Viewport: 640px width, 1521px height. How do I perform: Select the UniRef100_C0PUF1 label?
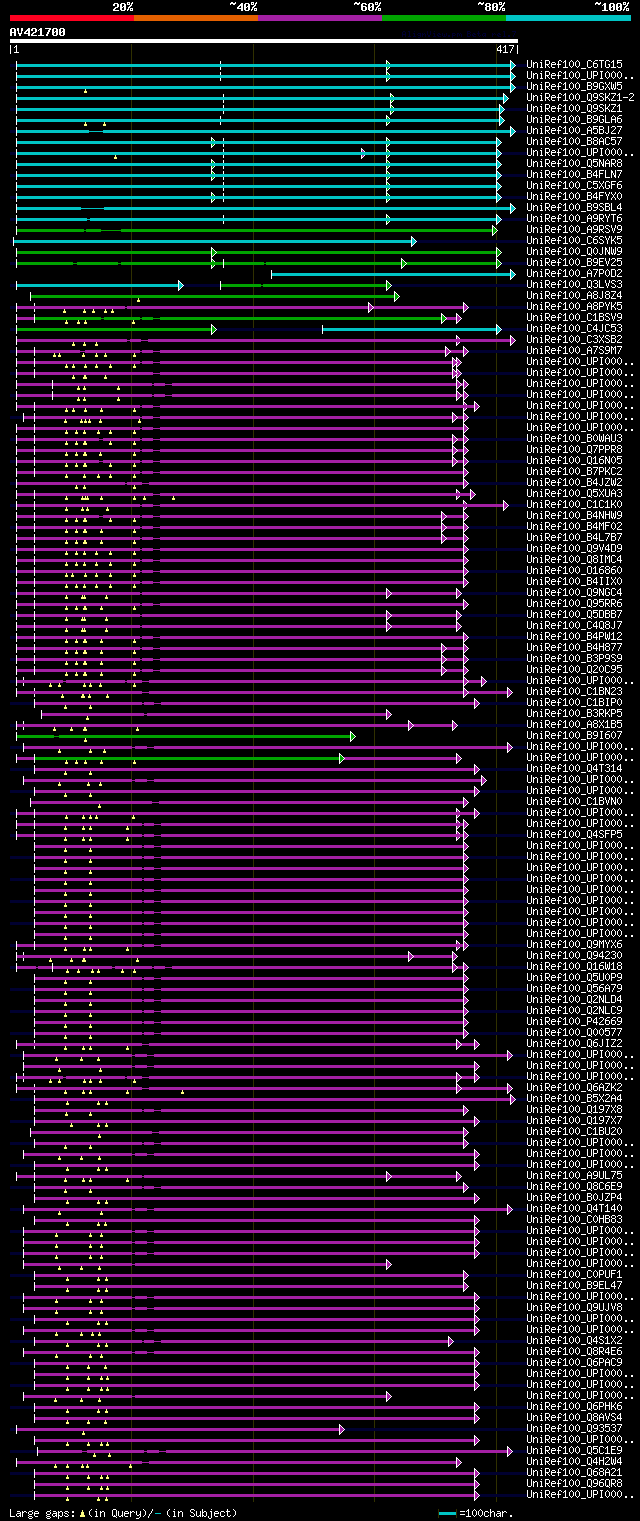[573, 1274]
